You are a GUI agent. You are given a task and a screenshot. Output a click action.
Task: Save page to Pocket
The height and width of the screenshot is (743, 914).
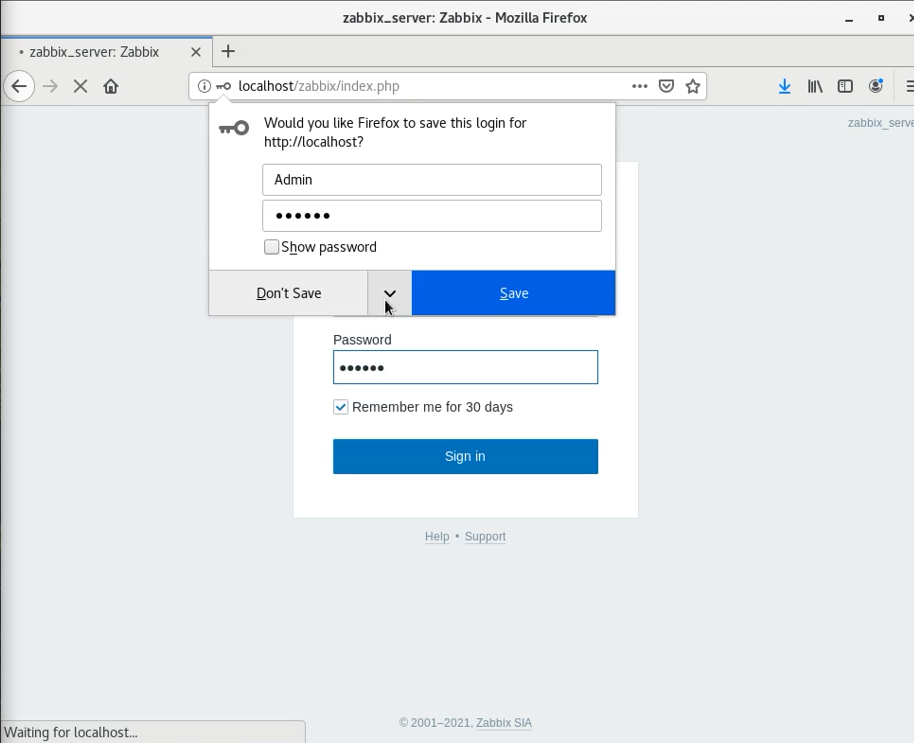click(666, 86)
